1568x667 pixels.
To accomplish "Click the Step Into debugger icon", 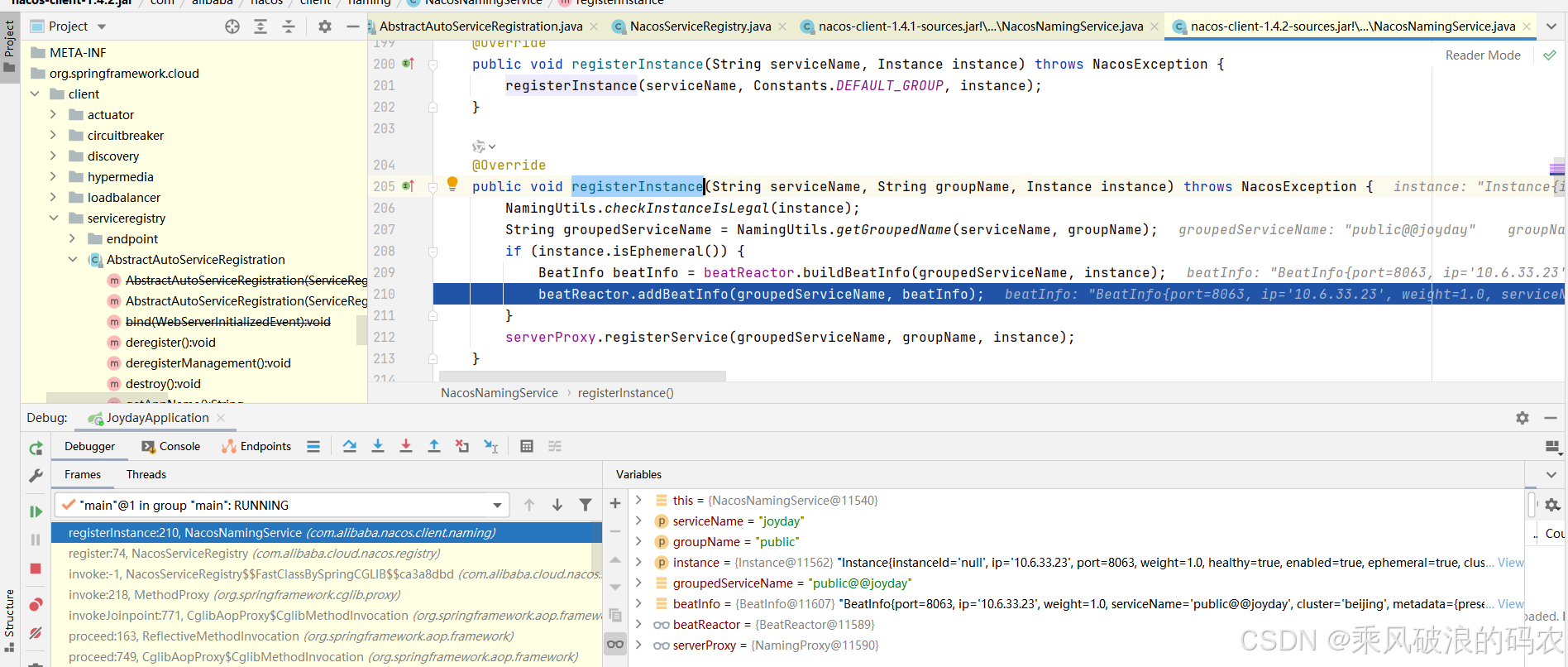I will tap(378, 446).
